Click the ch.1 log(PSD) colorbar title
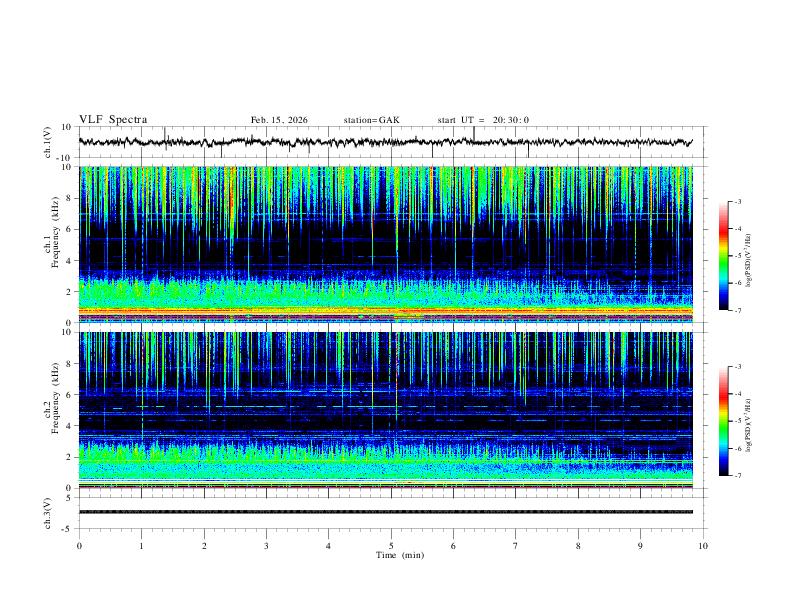The height and width of the screenshot is (612, 792). pyautogui.click(x=750, y=260)
